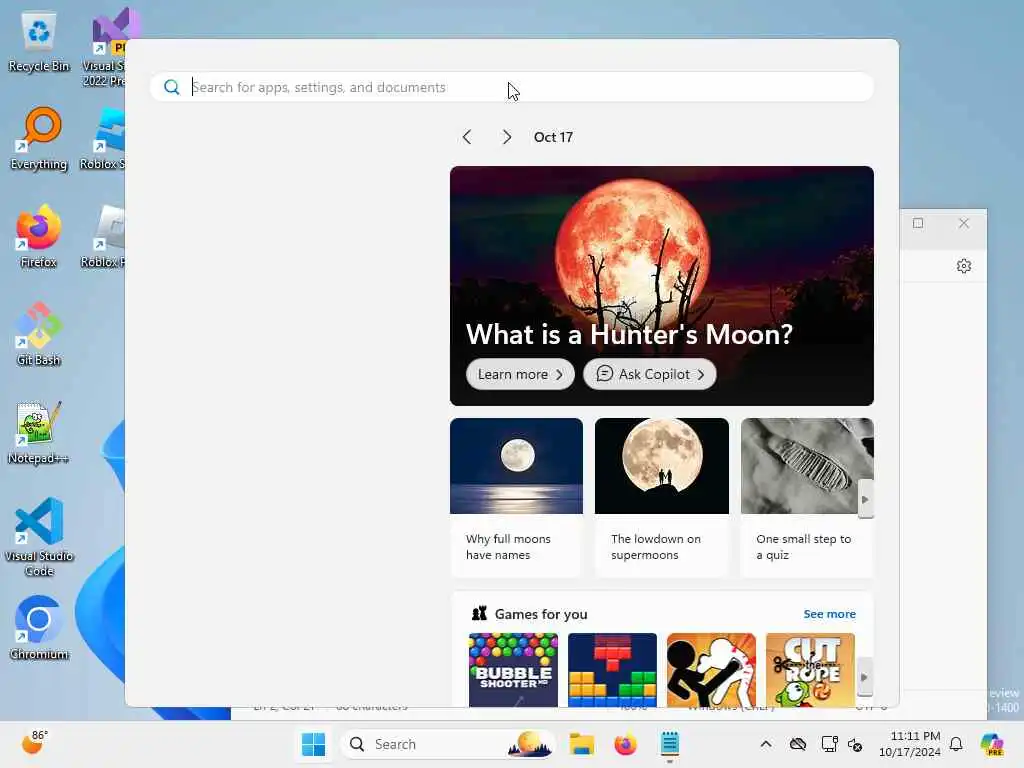
Task: Advance the moon cards carousel arrow
Action: point(865,499)
